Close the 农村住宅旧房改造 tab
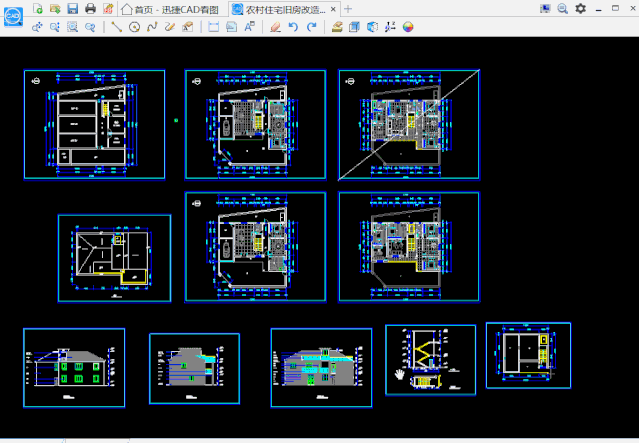The width and height of the screenshot is (639, 443). [x=333, y=9]
